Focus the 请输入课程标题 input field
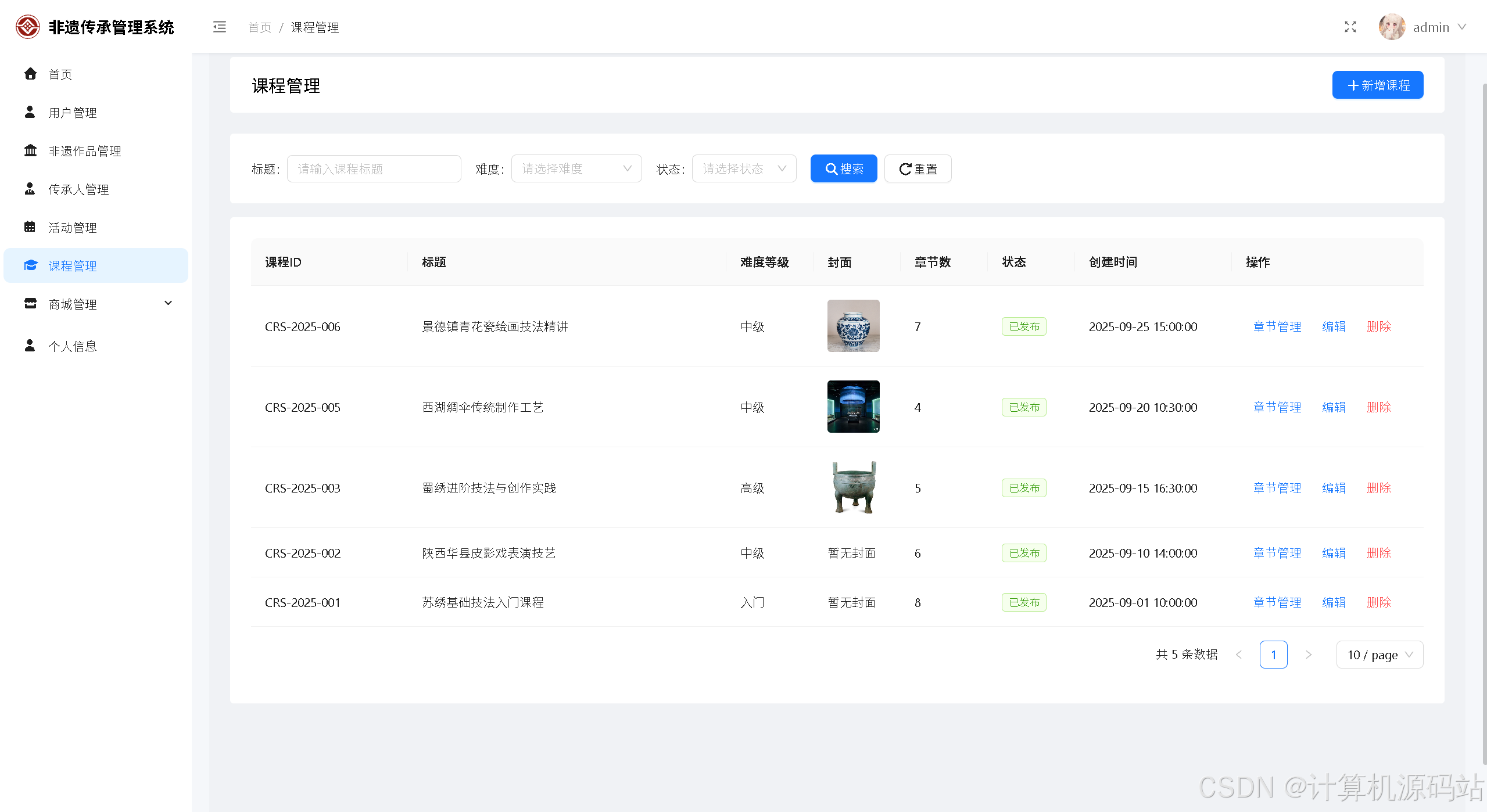Screen dimensions: 1487x812 (374, 168)
